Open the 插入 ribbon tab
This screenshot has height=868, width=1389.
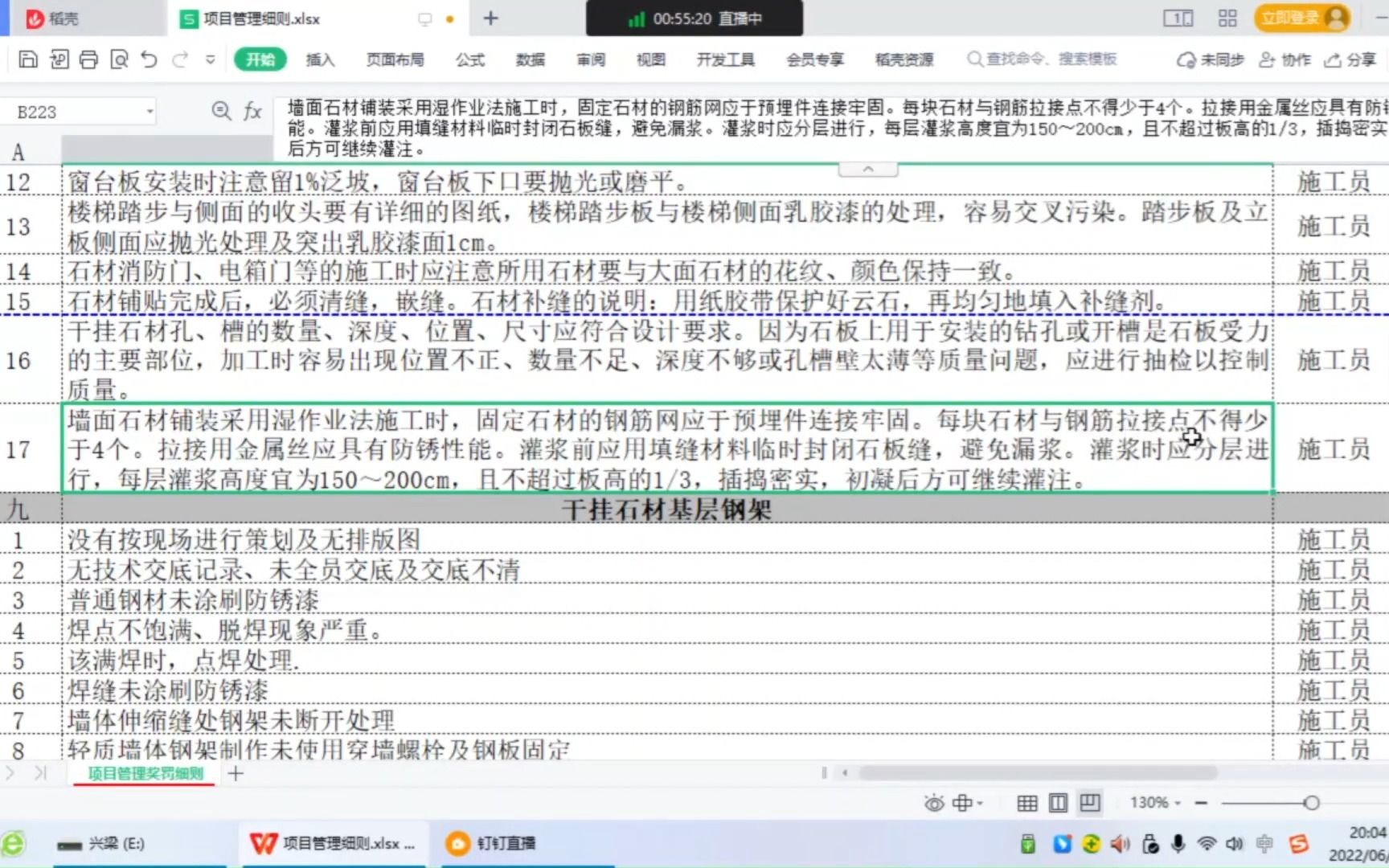coord(320,59)
